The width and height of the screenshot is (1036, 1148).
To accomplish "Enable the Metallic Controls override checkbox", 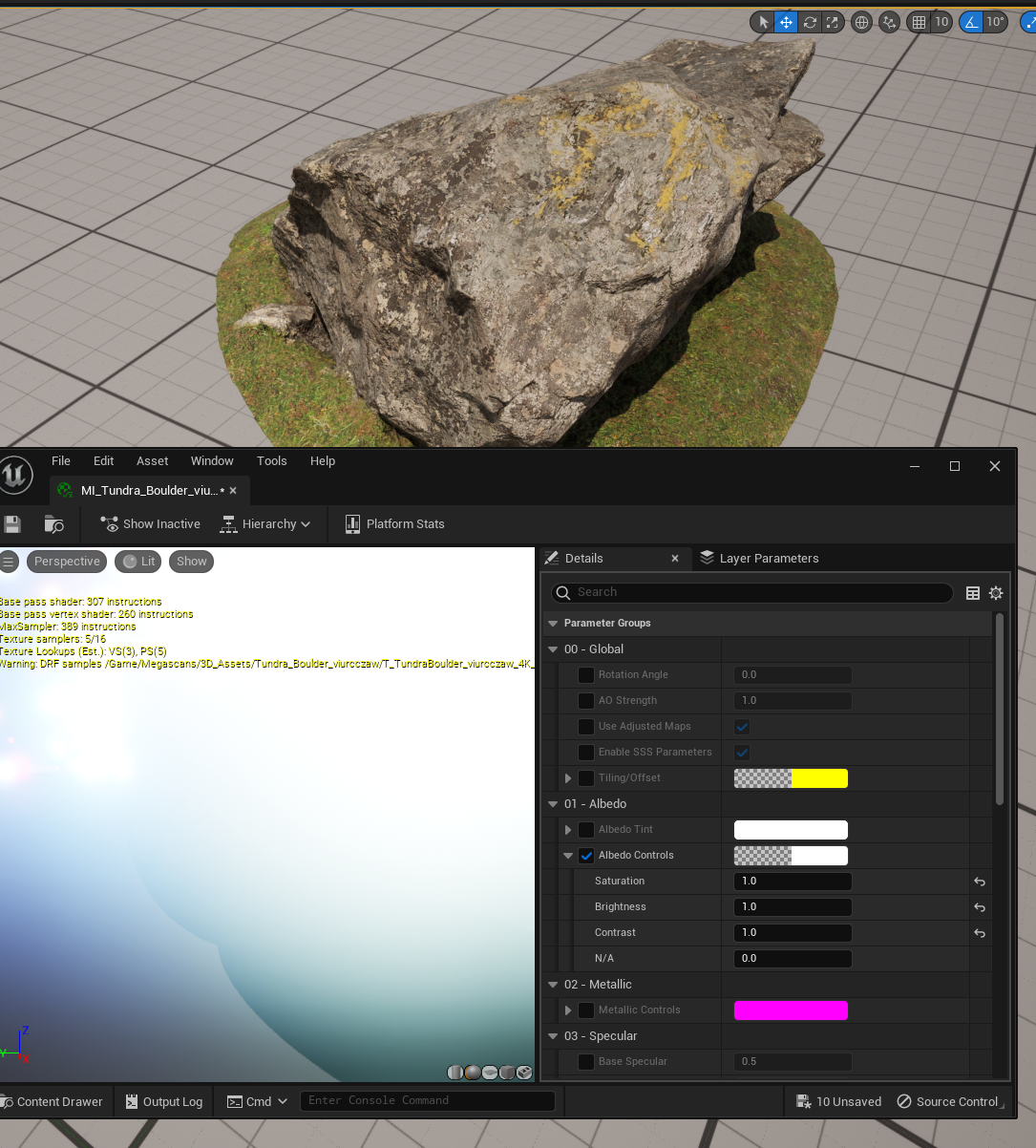I will point(586,1010).
